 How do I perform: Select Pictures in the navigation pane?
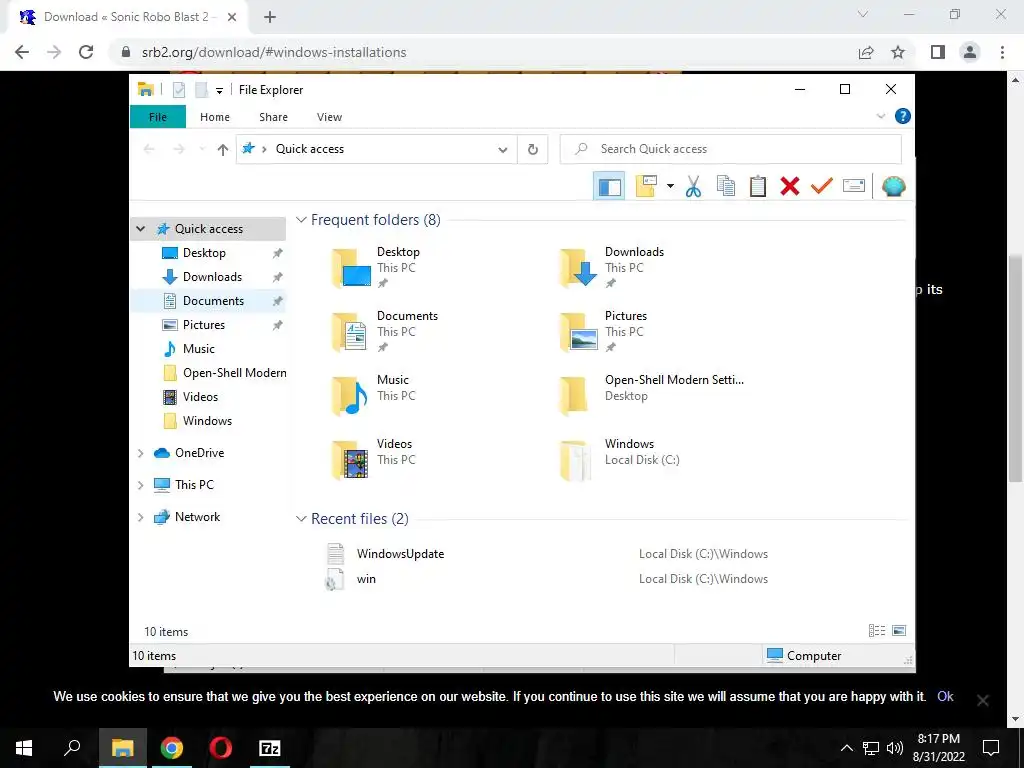tap(204, 325)
